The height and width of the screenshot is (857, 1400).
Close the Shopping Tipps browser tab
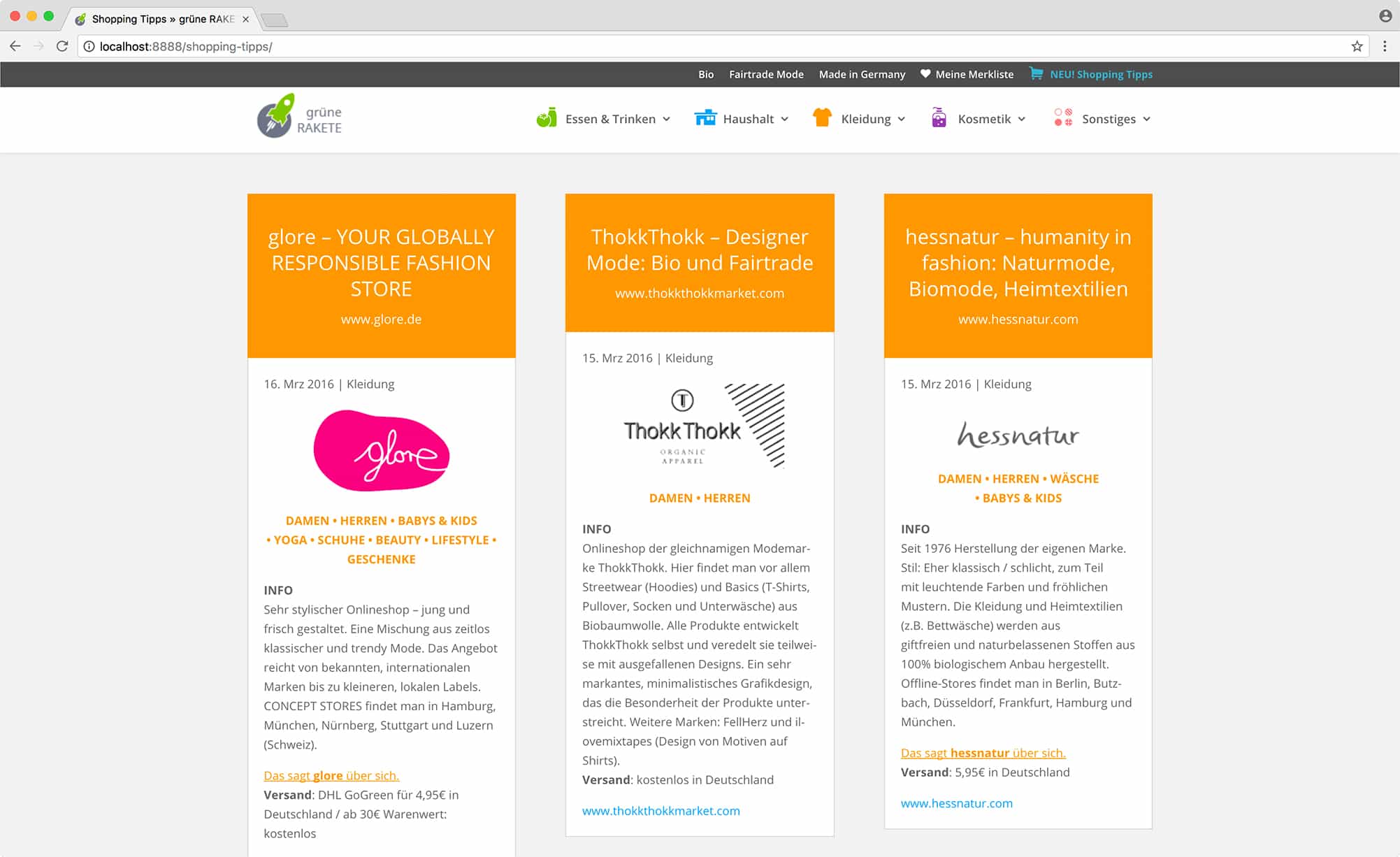click(x=245, y=19)
